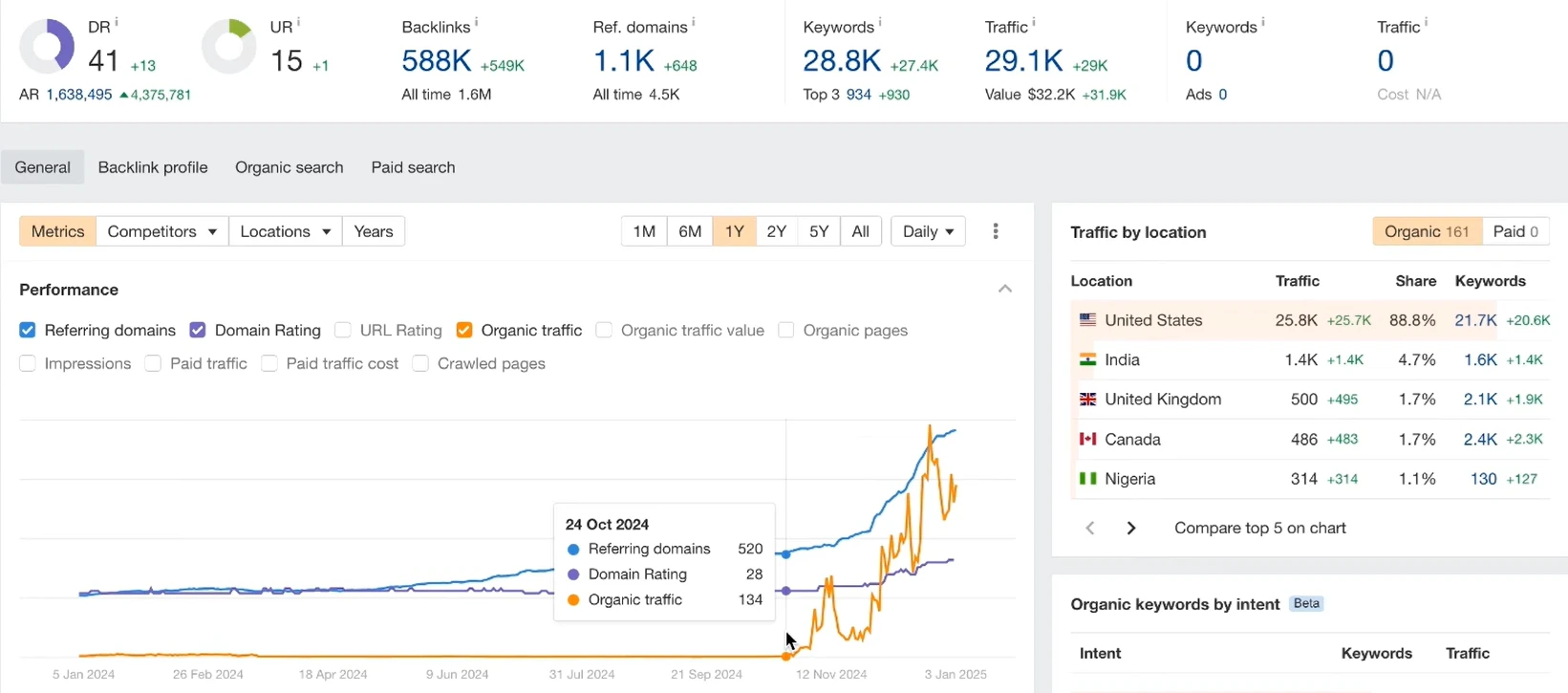The image size is (1568, 693).
Task: Open Nigeria 130 keywords link
Action: (x=1483, y=479)
